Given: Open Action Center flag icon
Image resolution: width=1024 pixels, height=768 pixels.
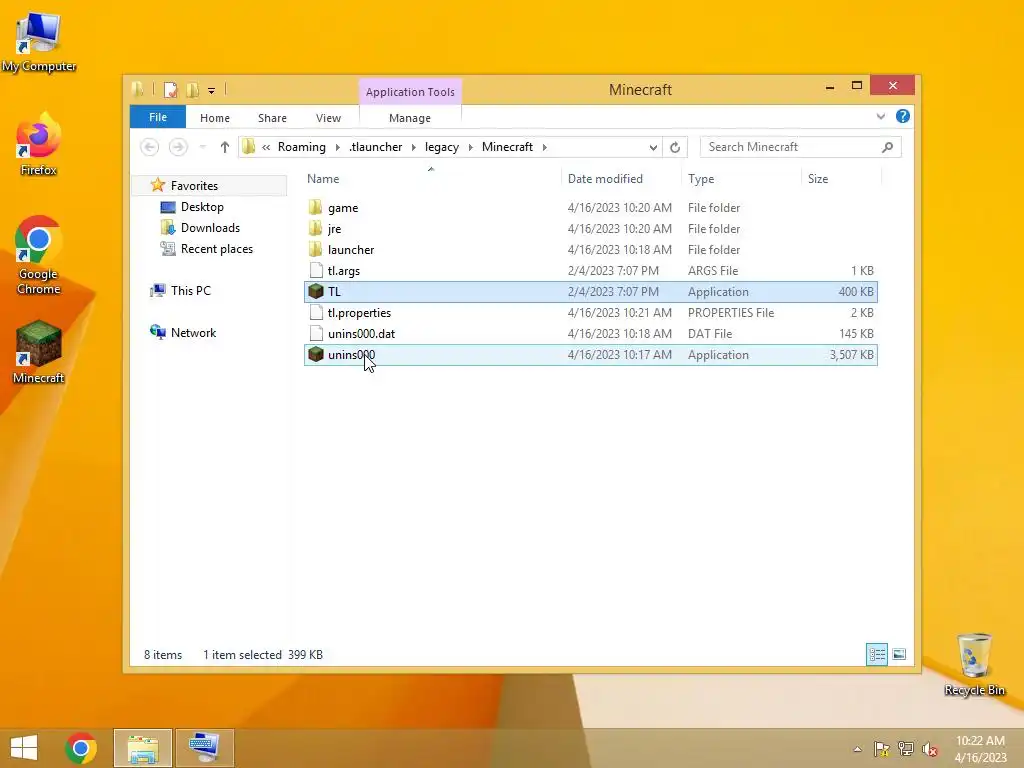Looking at the screenshot, I should (x=881, y=749).
